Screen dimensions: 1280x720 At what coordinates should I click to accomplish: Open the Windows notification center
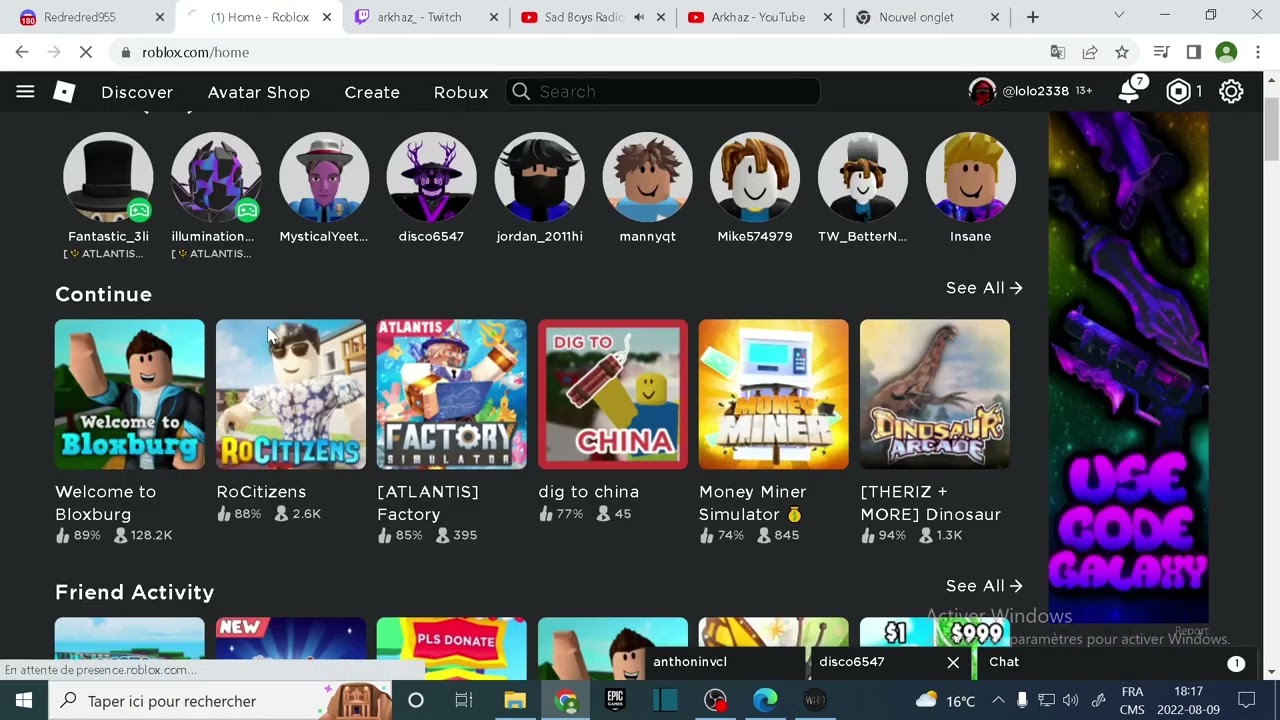[x=1246, y=701]
